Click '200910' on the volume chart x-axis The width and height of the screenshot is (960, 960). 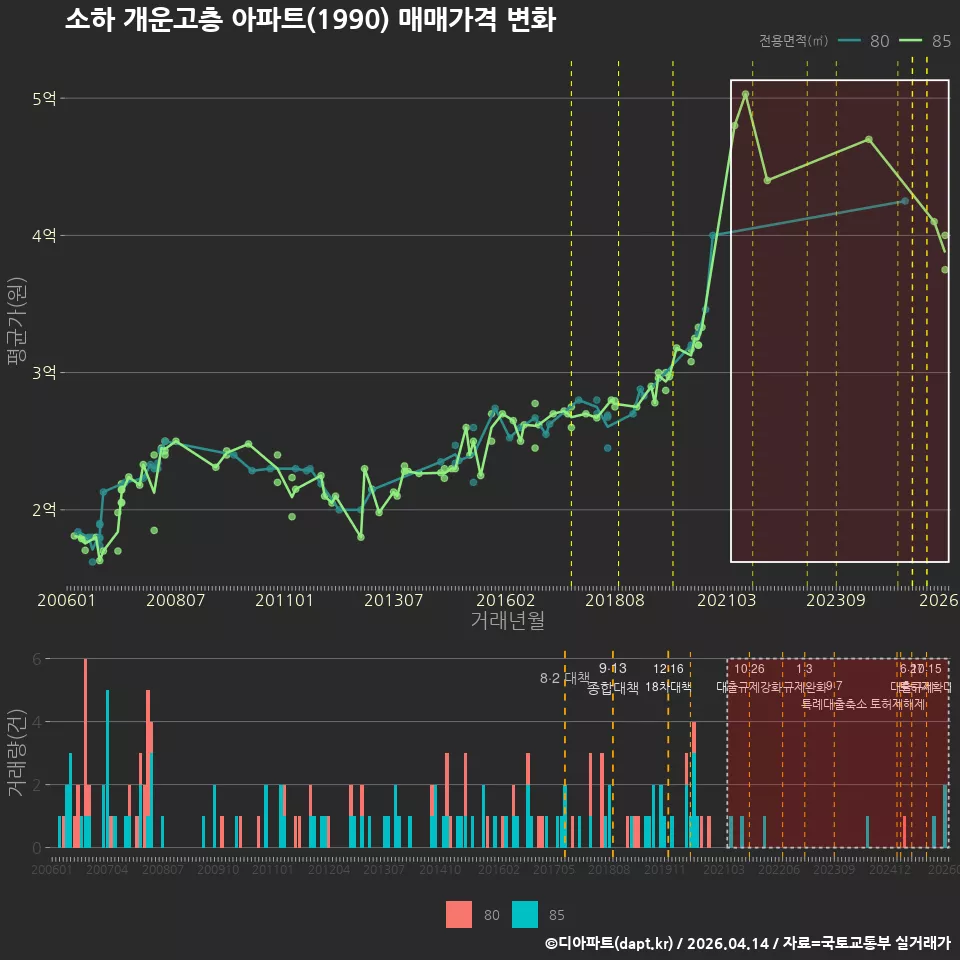218,869
